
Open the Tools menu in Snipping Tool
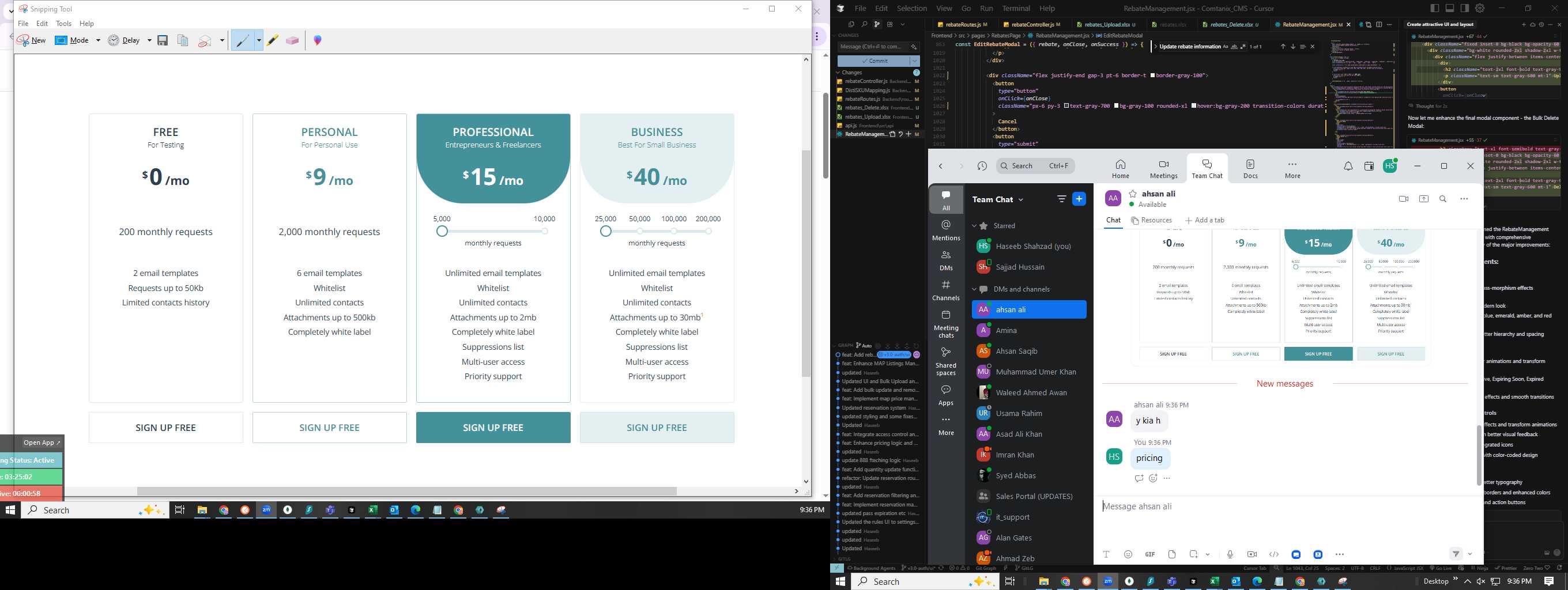(63, 23)
